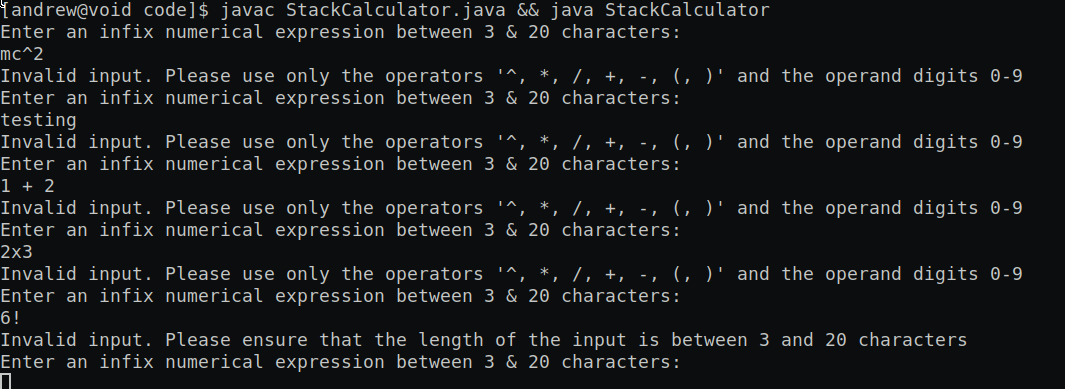
Task: Click the input line '1 + 2'
Action: (28, 186)
